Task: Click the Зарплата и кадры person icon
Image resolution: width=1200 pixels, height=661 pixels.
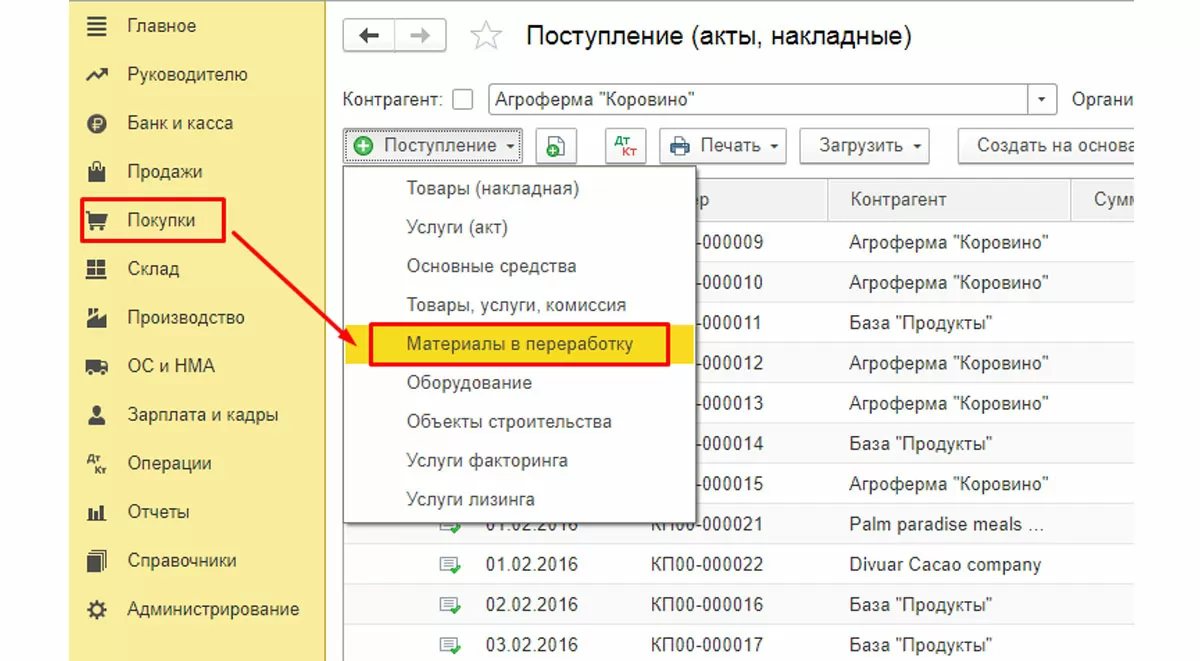Action: coord(97,415)
